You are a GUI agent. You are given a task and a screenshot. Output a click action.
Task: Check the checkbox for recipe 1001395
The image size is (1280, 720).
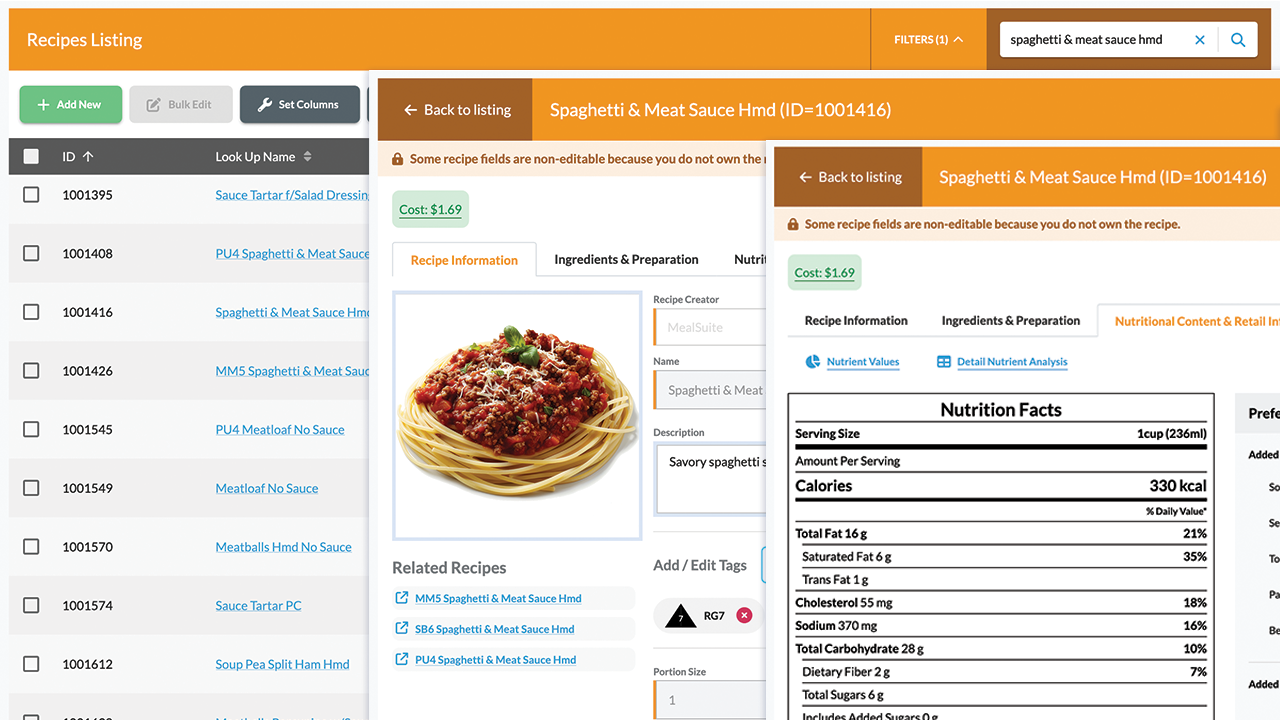pyautogui.click(x=31, y=195)
